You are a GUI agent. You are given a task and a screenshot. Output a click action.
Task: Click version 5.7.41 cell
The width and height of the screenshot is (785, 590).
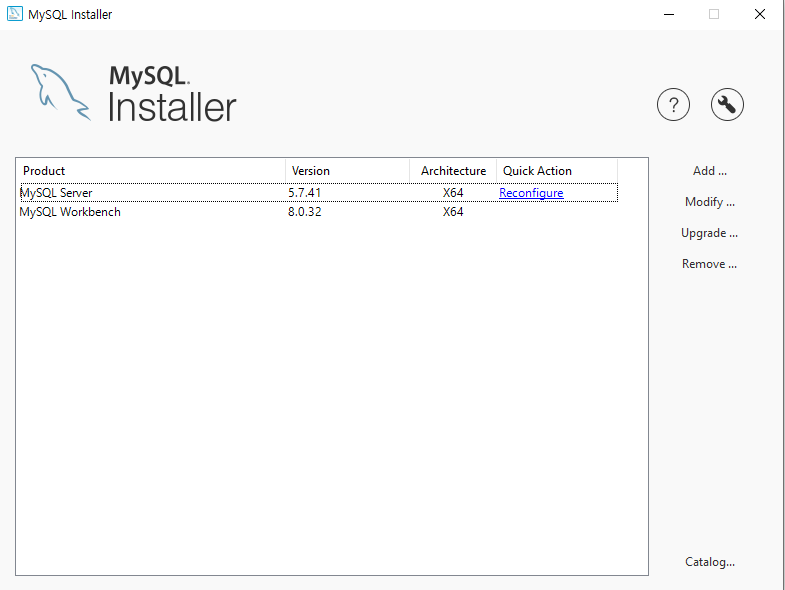[304, 193]
